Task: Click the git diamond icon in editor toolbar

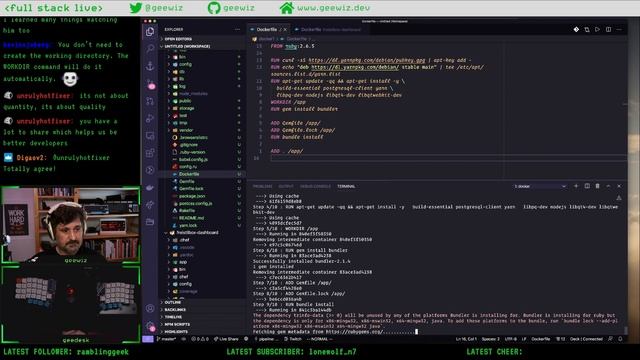Action: (576, 29)
